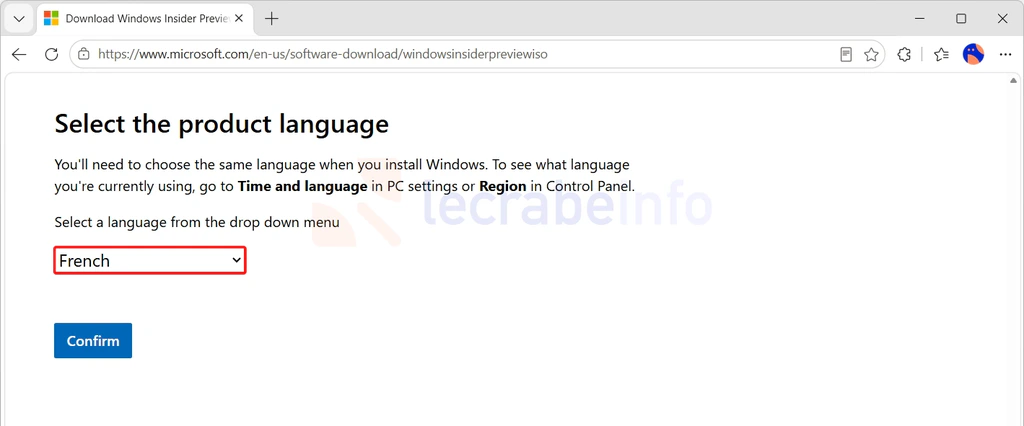Image resolution: width=1024 pixels, height=426 pixels.
Task: Reload the page with the refresh icon
Action: (x=52, y=54)
